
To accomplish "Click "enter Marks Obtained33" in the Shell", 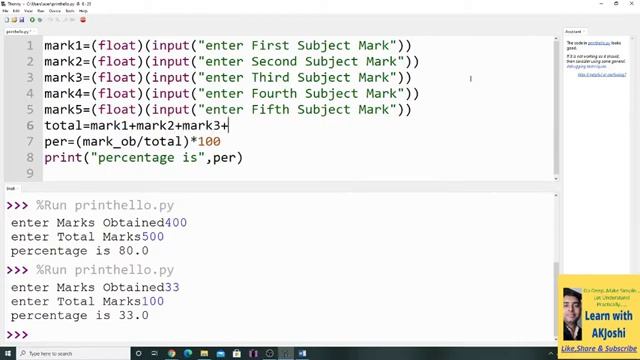I will [95, 287].
